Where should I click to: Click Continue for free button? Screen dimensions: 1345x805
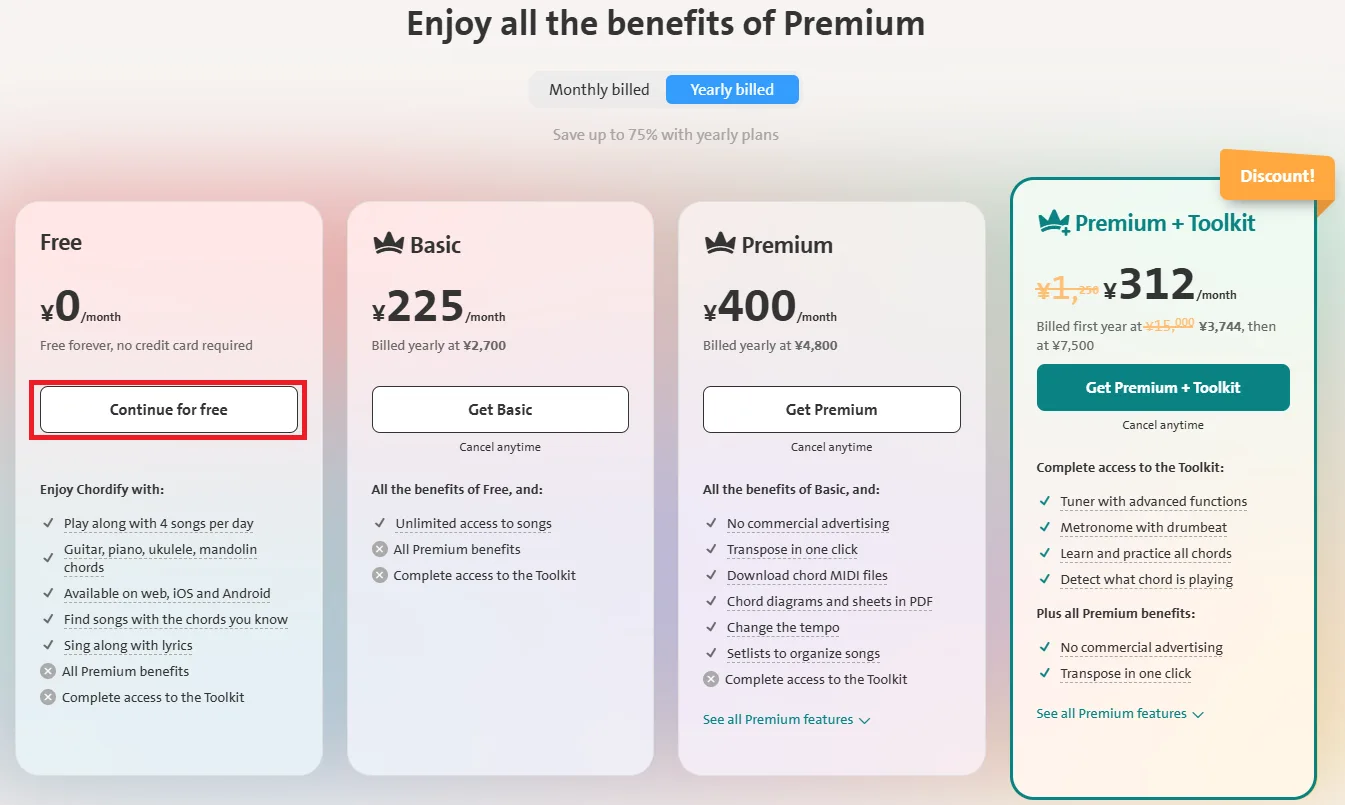click(x=169, y=409)
